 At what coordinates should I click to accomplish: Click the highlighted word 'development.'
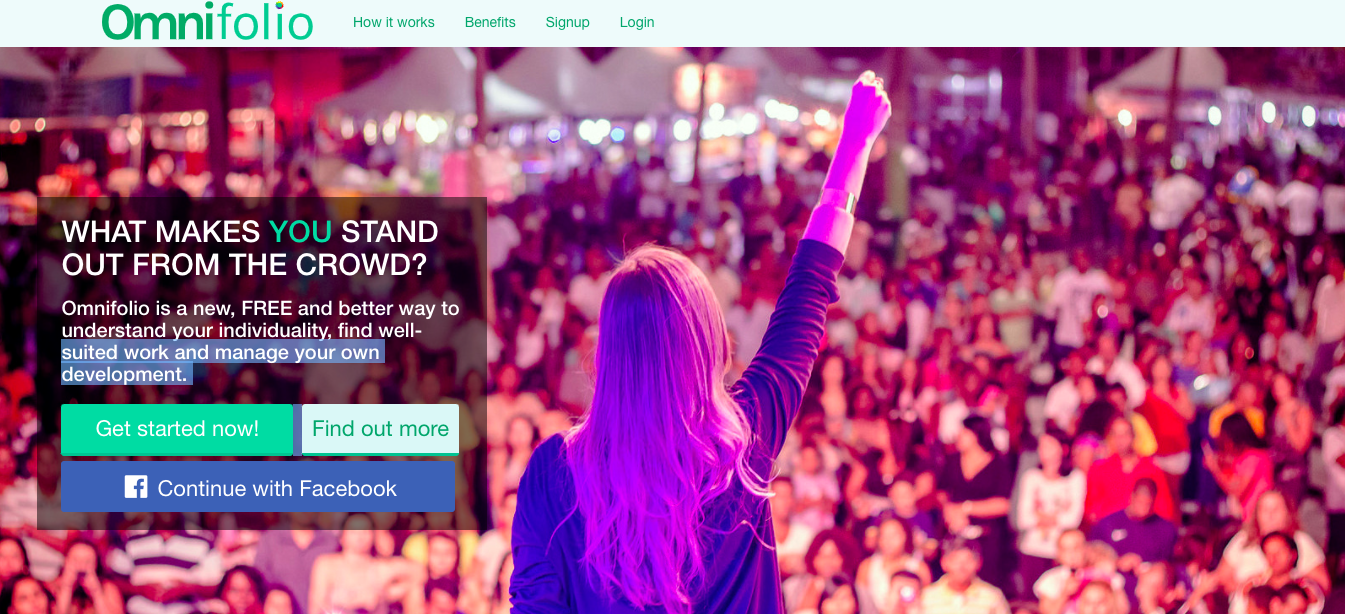(125, 375)
